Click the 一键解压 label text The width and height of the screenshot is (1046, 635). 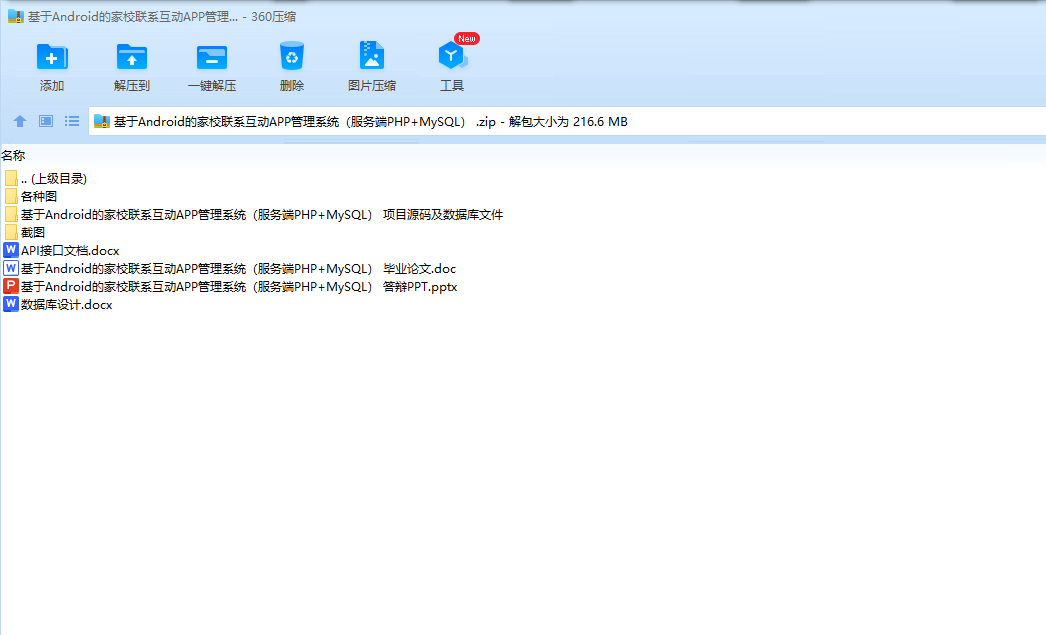click(x=212, y=85)
